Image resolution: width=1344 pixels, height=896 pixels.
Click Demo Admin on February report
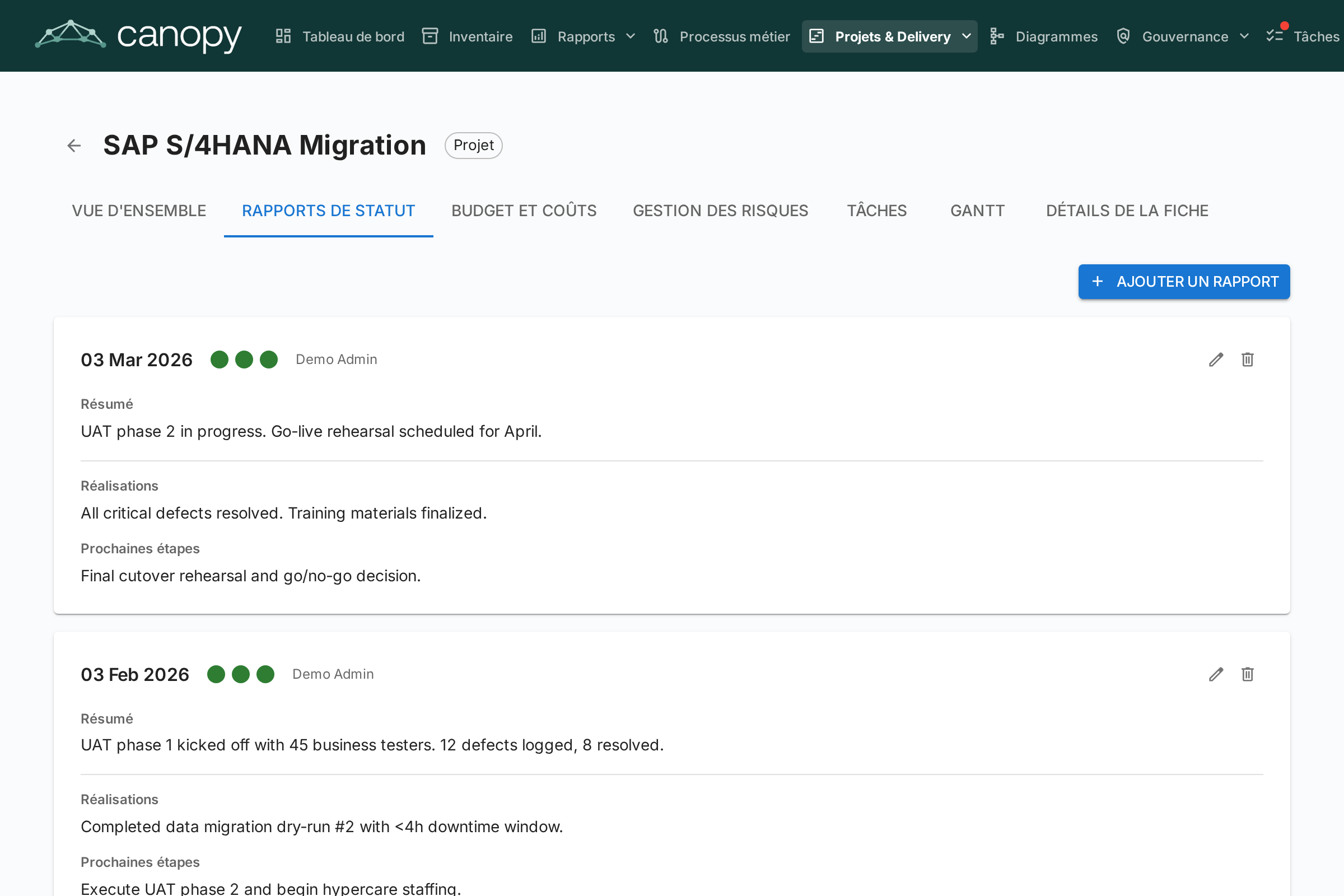(x=333, y=674)
